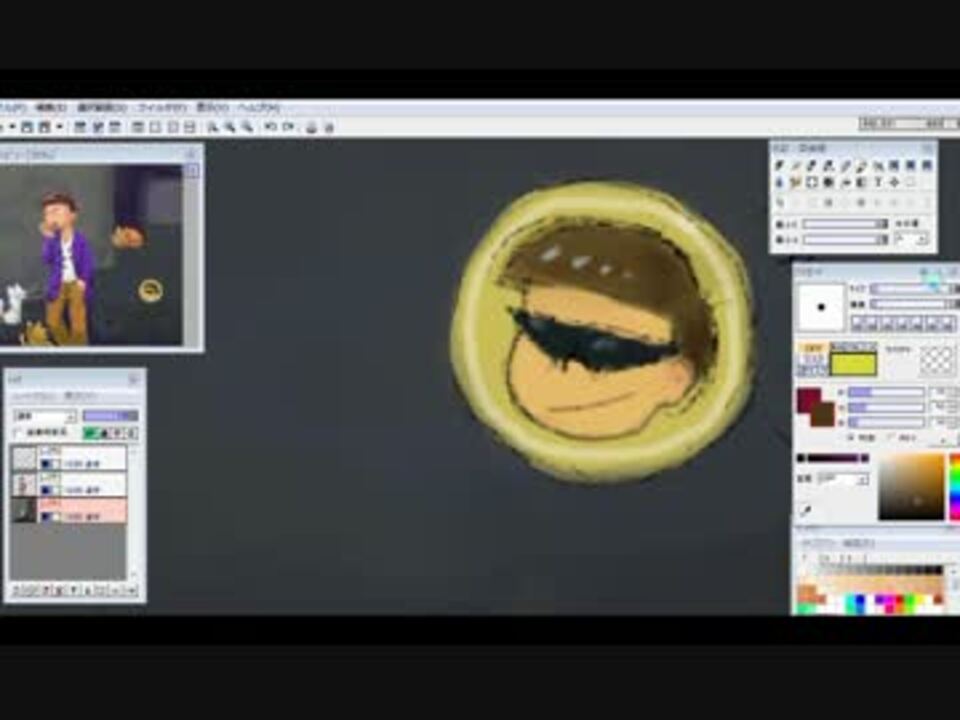Click the navigator preview of the full artwork
The height and width of the screenshot is (720, 960).
coord(91,255)
